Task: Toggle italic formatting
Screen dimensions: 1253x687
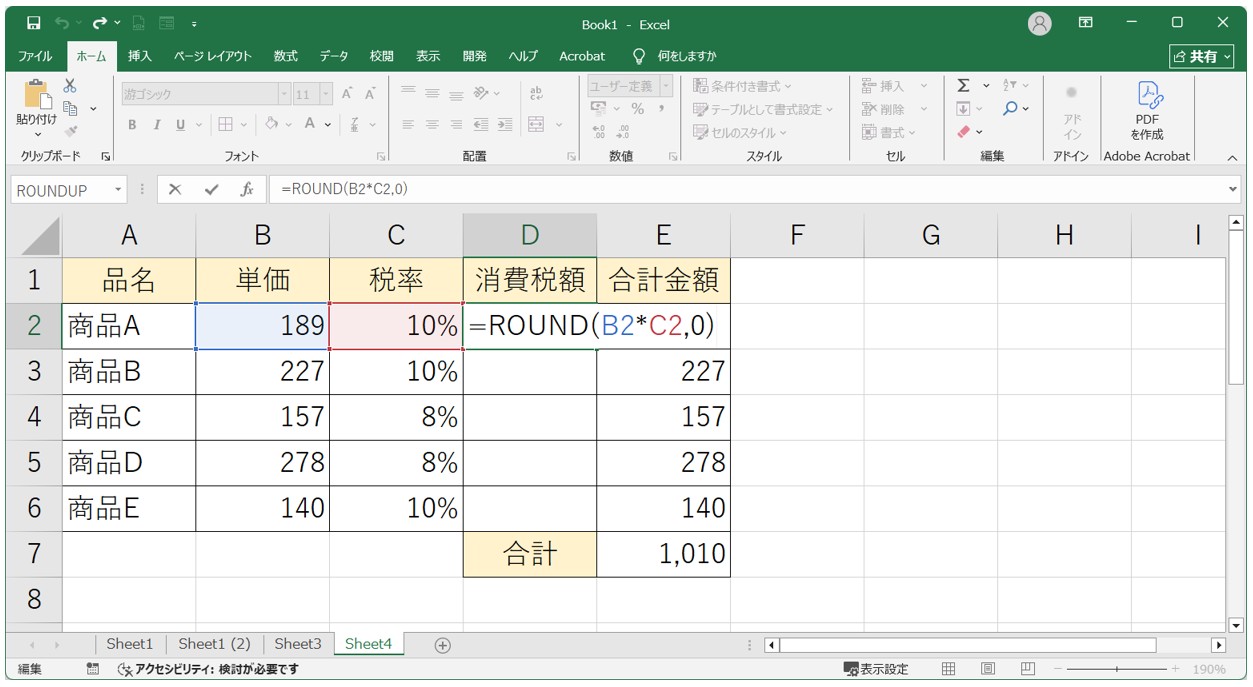Action: click(x=158, y=125)
